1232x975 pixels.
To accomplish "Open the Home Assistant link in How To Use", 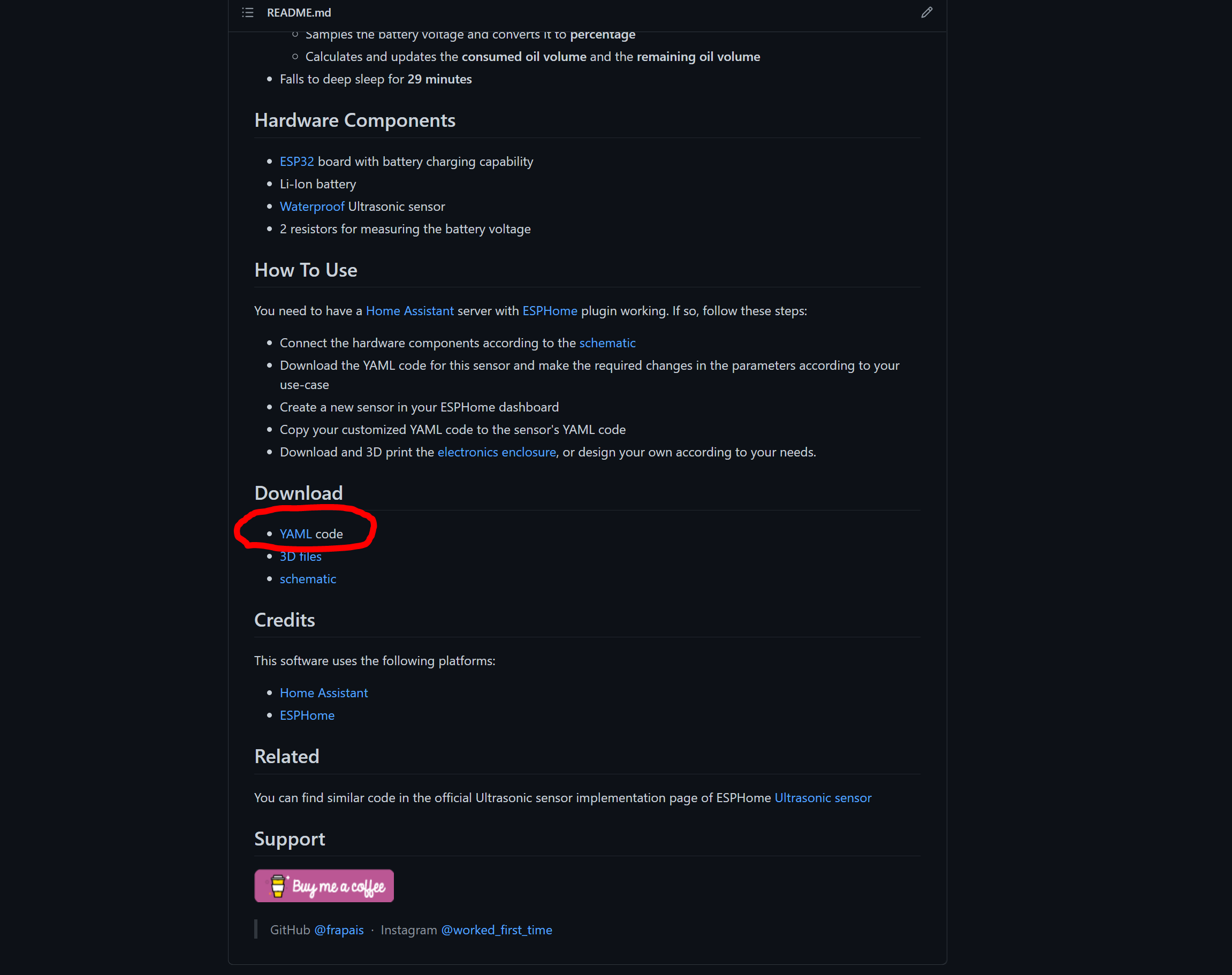I will point(409,310).
